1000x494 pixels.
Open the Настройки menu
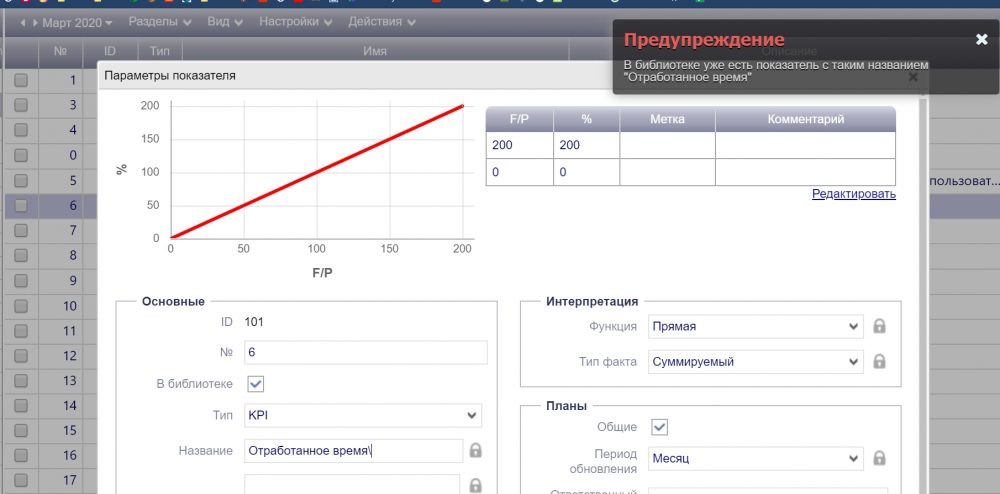point(295,22)
